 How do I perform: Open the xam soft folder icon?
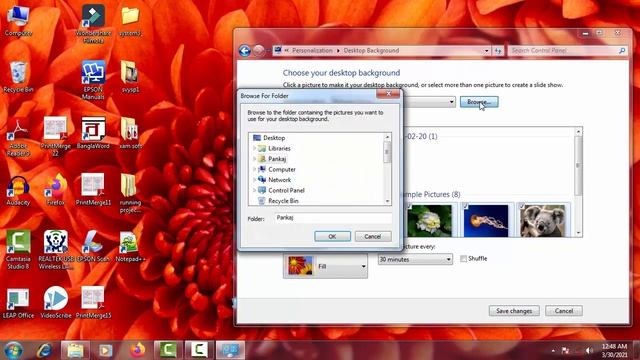pos(130,133)
